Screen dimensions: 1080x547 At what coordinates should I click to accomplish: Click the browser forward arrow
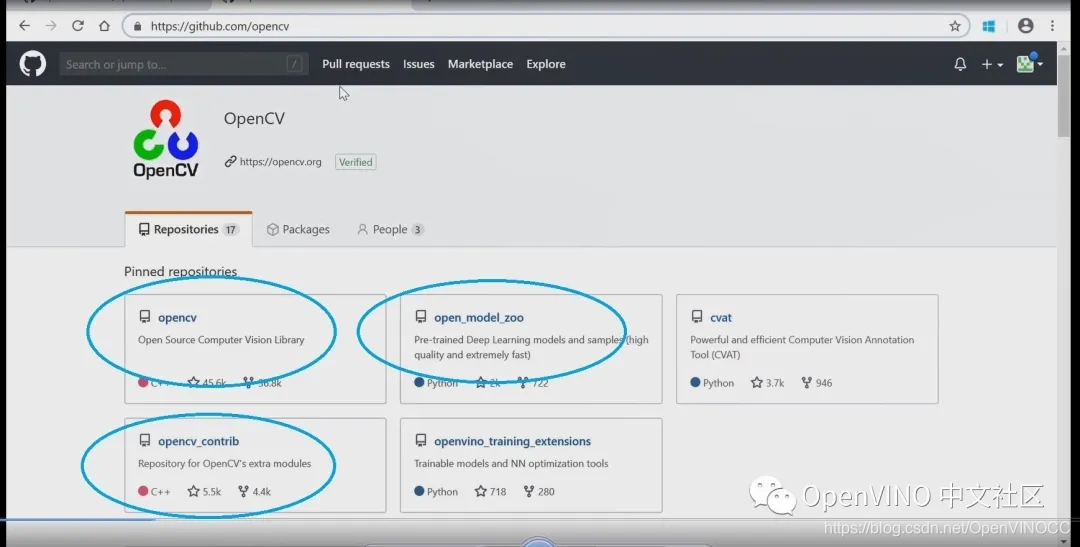coord(51,26)
